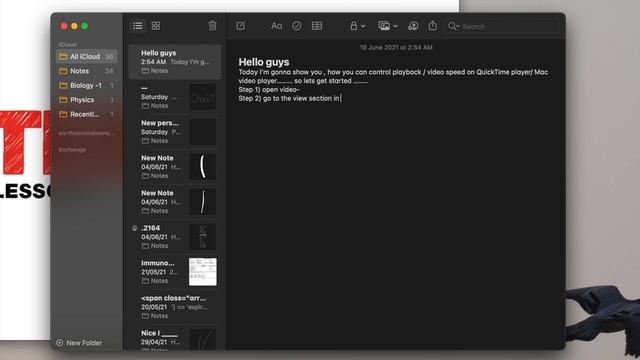The image size is (640, 360).
Task: Click the plus icon beside New Folder
Action: coord(60,343)
